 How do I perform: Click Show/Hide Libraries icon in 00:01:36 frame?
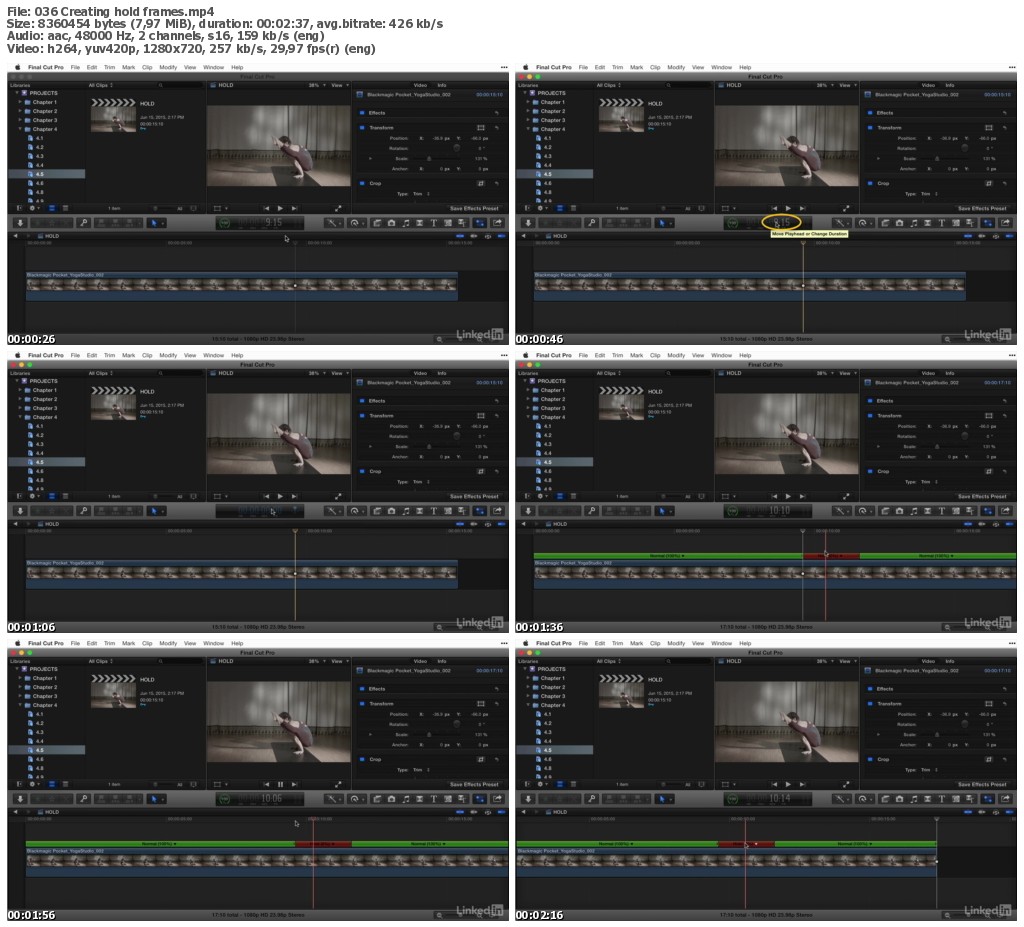point(528,496)
